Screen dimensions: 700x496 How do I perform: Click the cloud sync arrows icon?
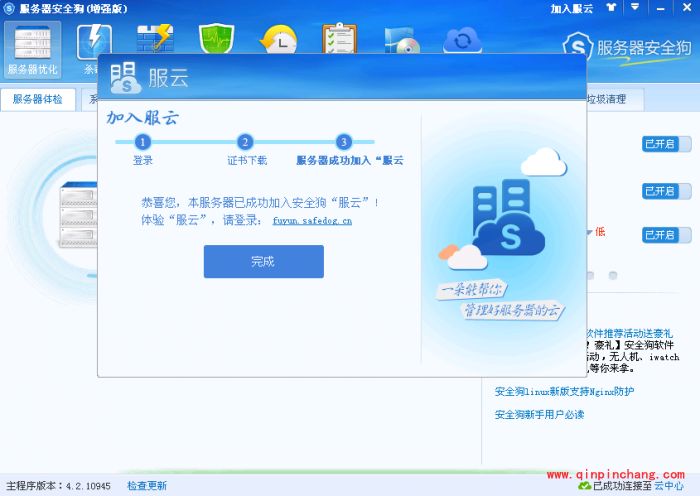pyautogui.click(x=462, y=41)
